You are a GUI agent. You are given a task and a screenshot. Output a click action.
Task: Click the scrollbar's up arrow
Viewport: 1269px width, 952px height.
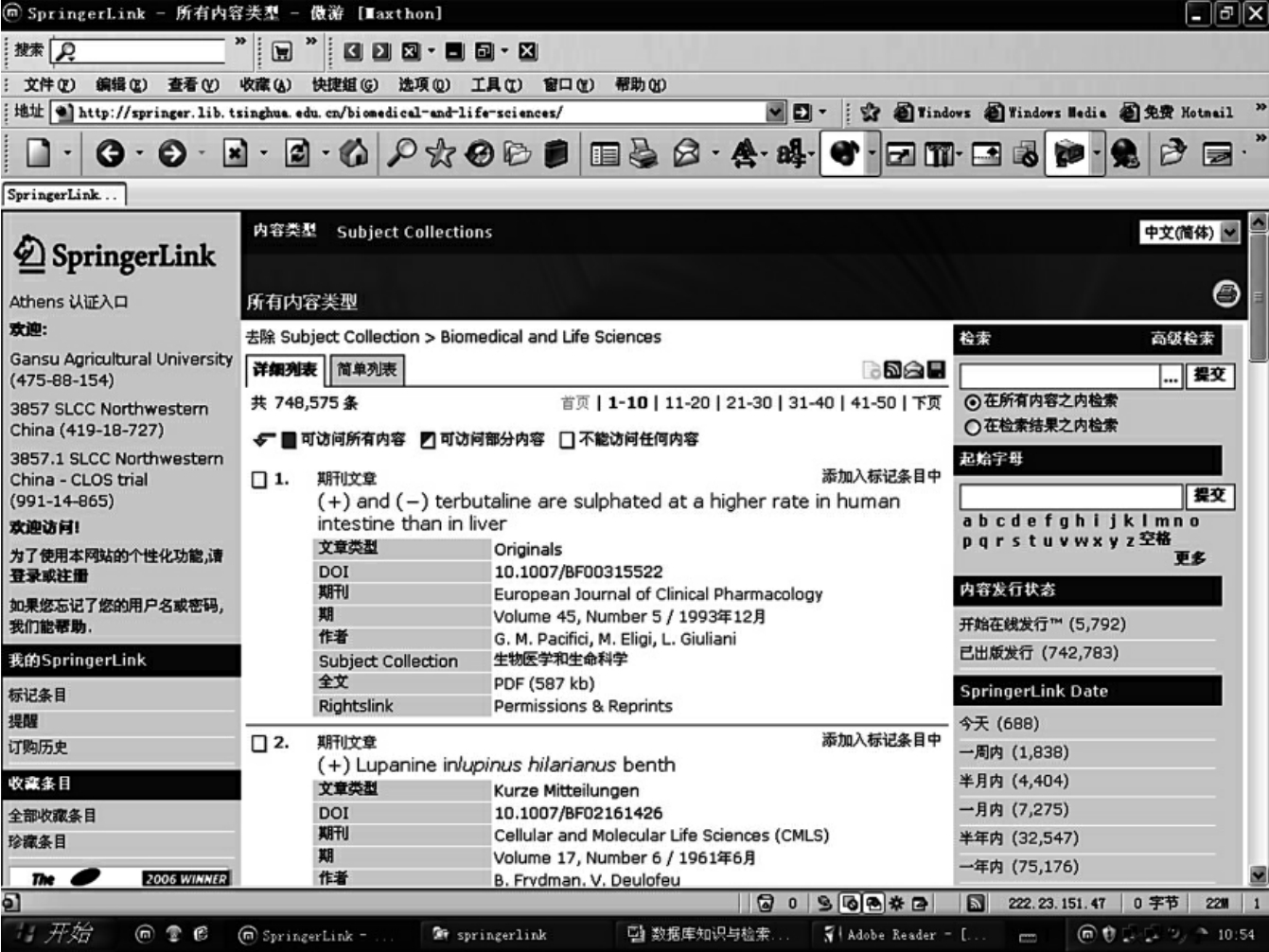(1259, 223)
